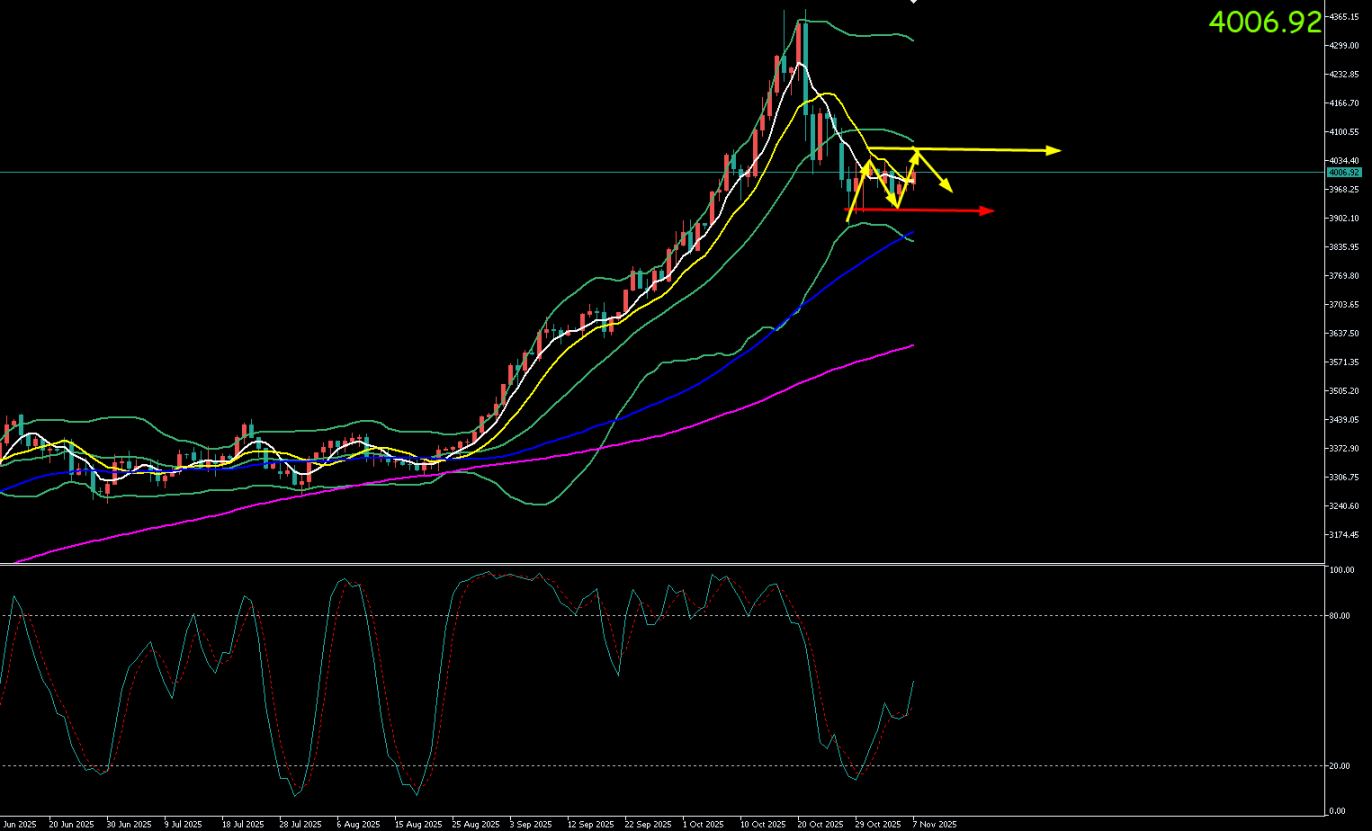
Task: Select the right end of magenta moving average
Action: point(912,346)
